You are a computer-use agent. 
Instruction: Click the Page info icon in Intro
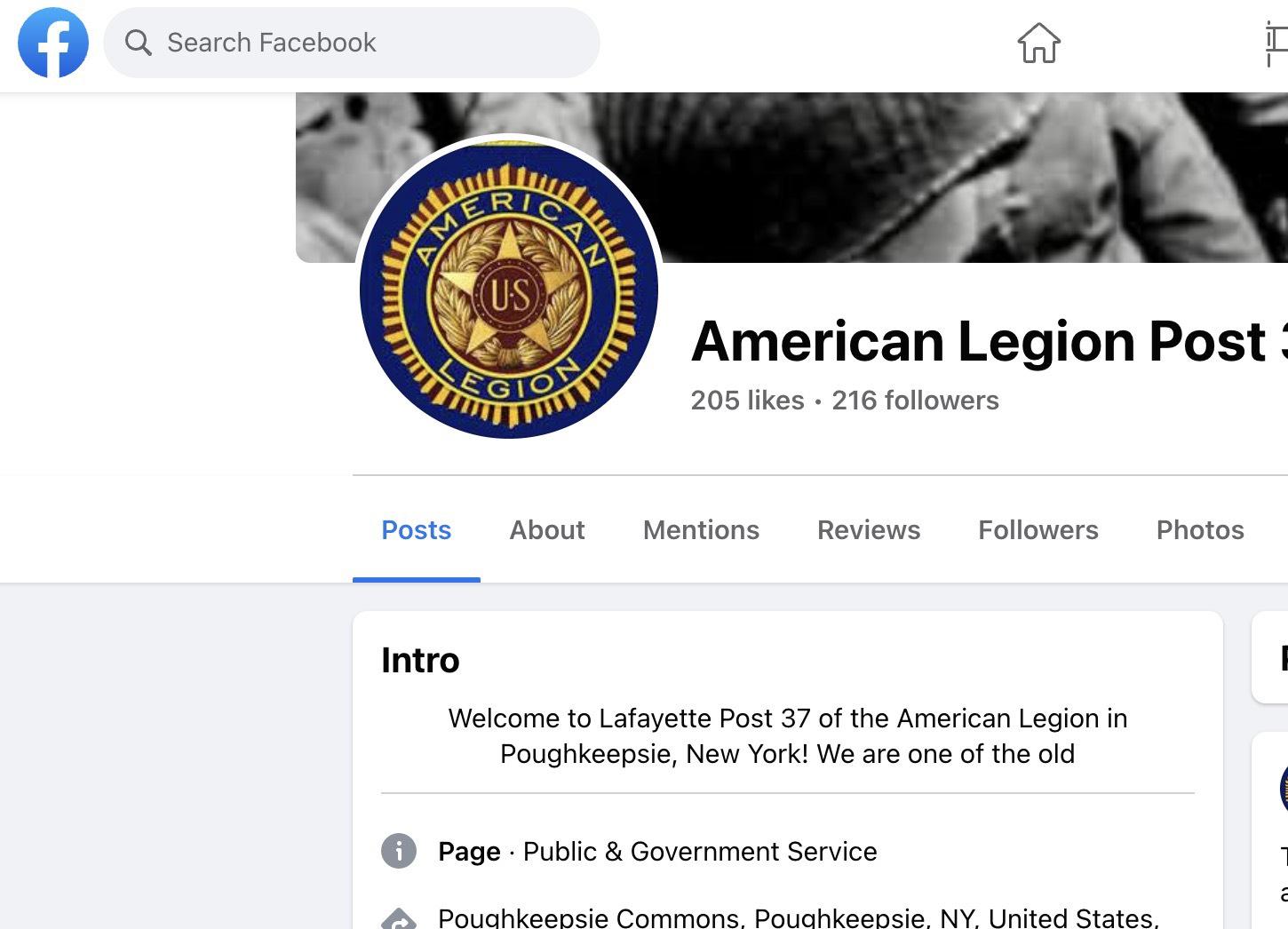click(399, 851)
